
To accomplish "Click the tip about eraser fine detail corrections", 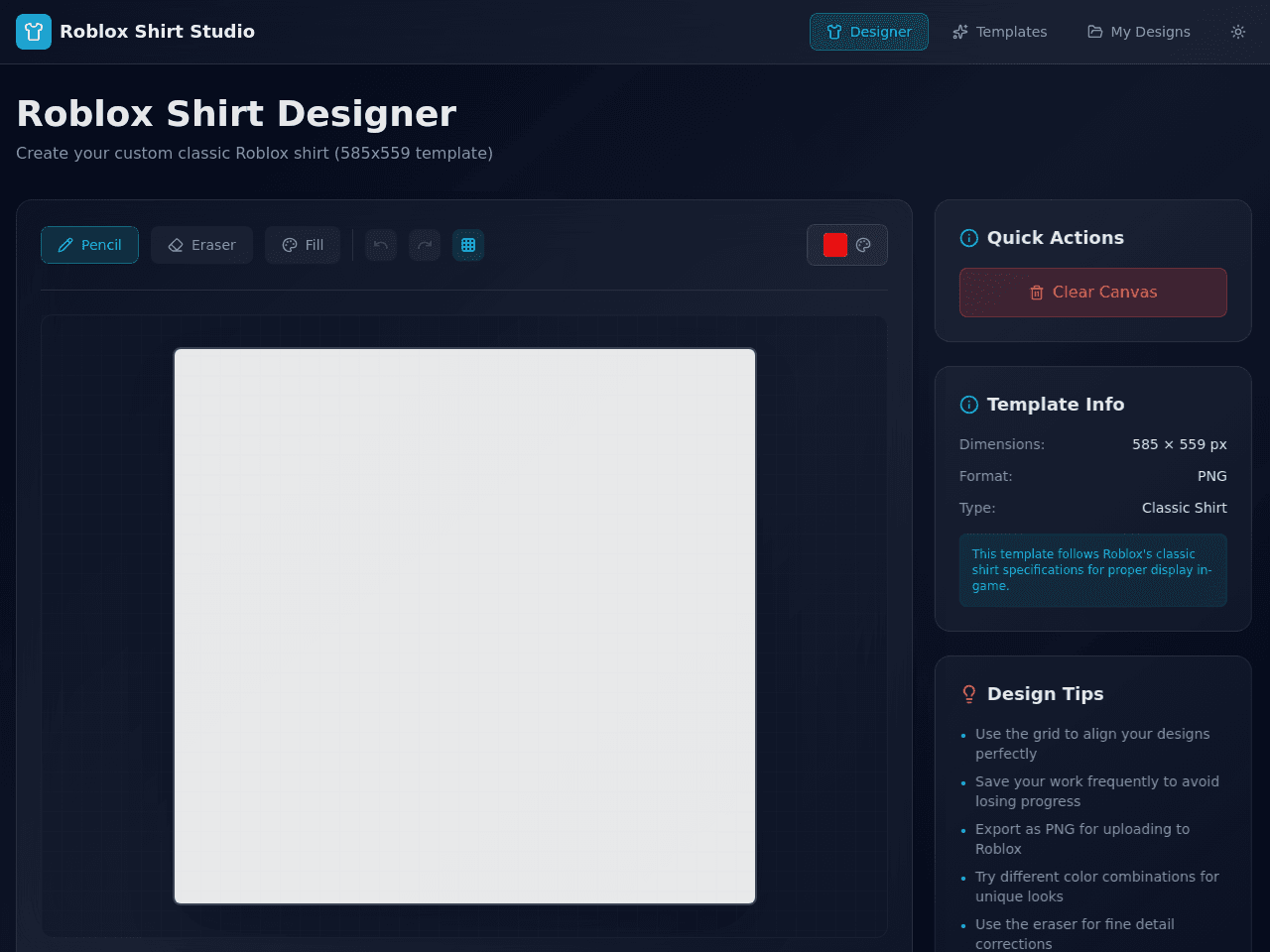I will 1075,934.
